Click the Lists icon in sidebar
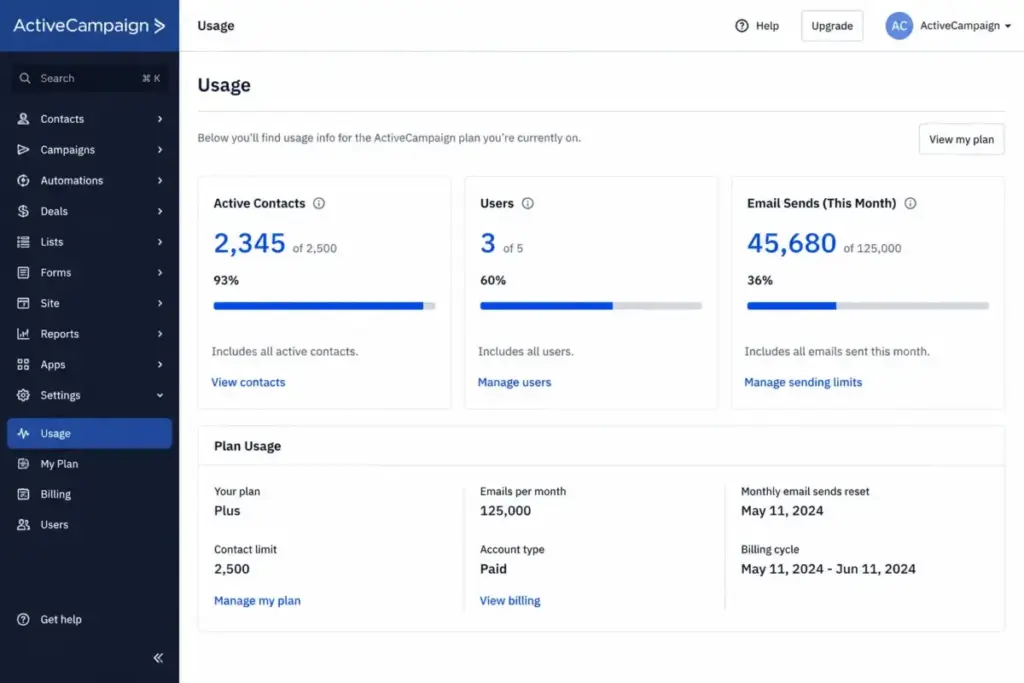 pyautogui.click(x=24, y=242)
